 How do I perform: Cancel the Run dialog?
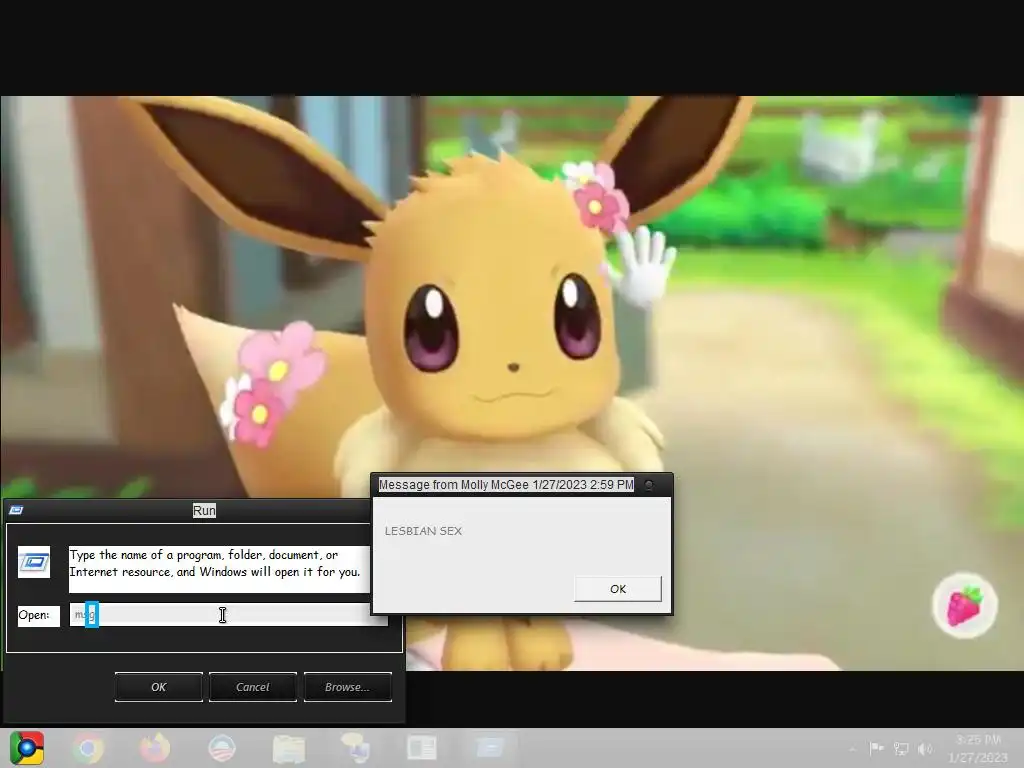[253, 687]
